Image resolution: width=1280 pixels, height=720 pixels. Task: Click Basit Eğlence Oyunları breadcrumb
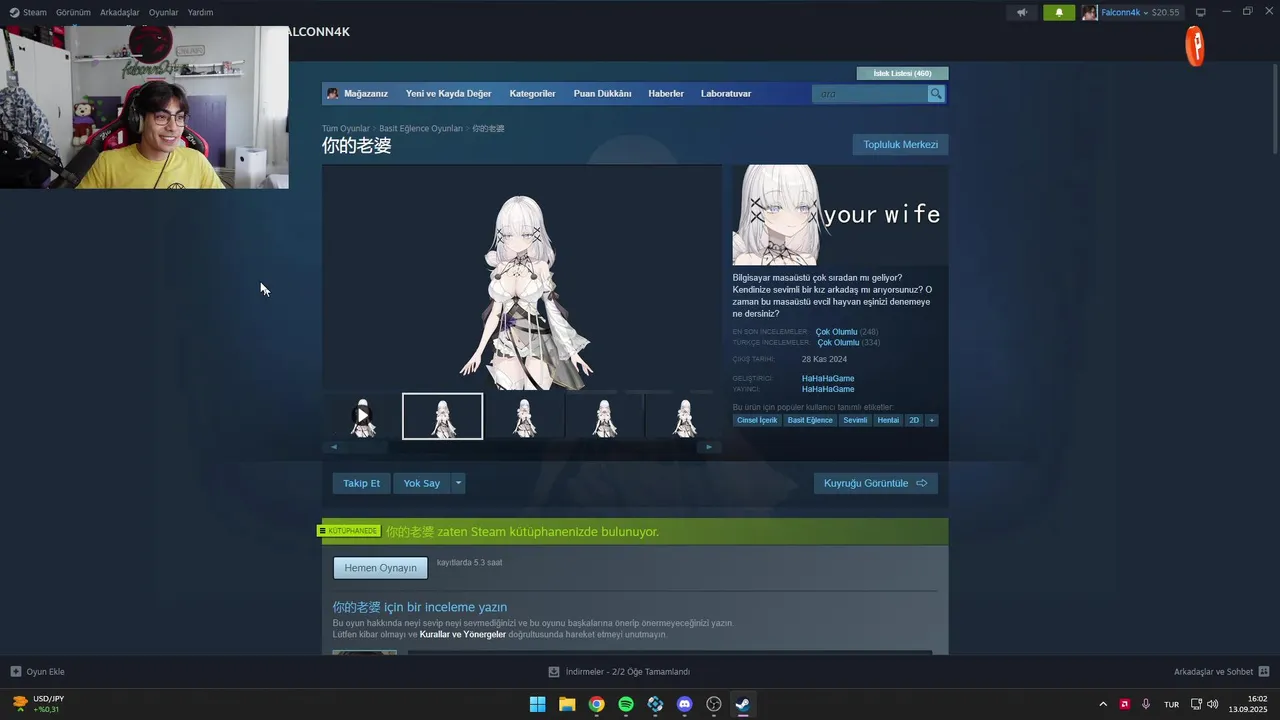(421, 129)
